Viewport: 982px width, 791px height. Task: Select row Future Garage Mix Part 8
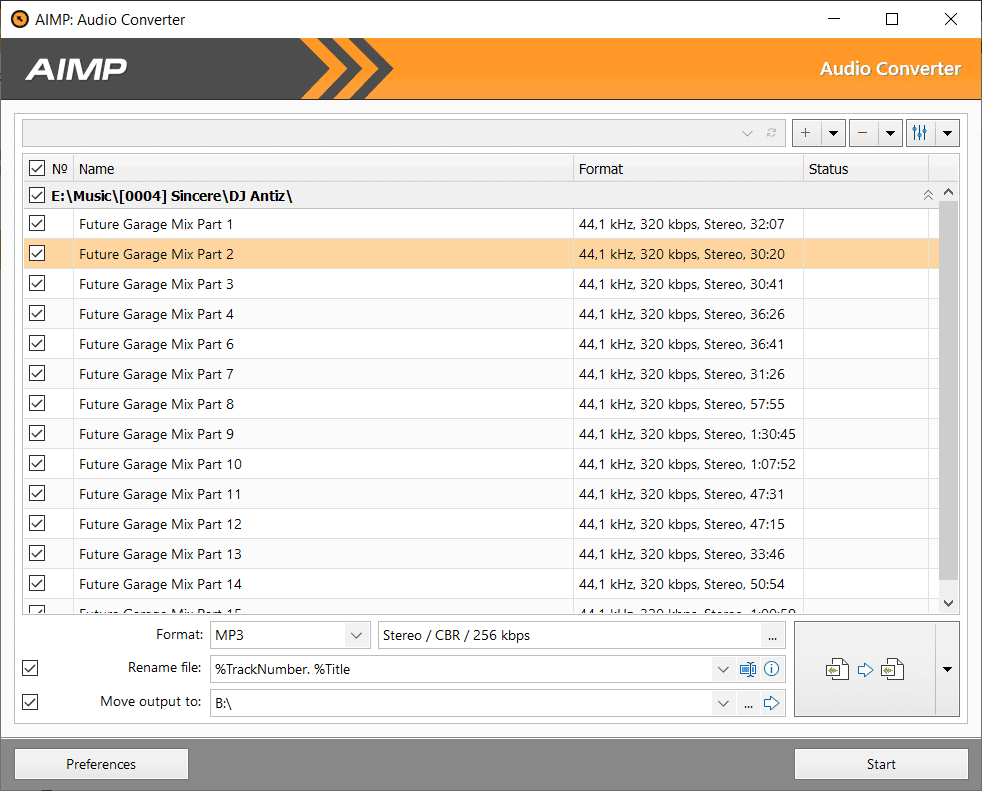(481, 404)
